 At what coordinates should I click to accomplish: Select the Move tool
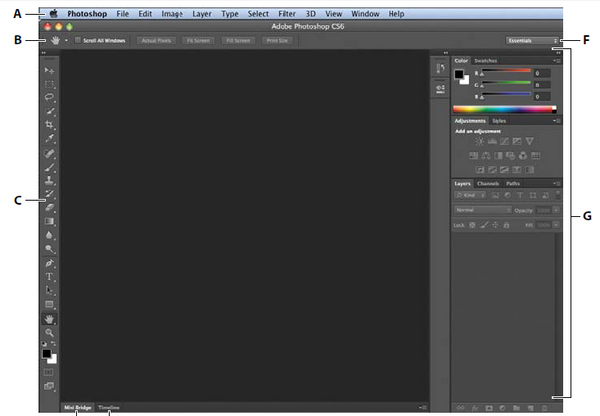(49, 70)
